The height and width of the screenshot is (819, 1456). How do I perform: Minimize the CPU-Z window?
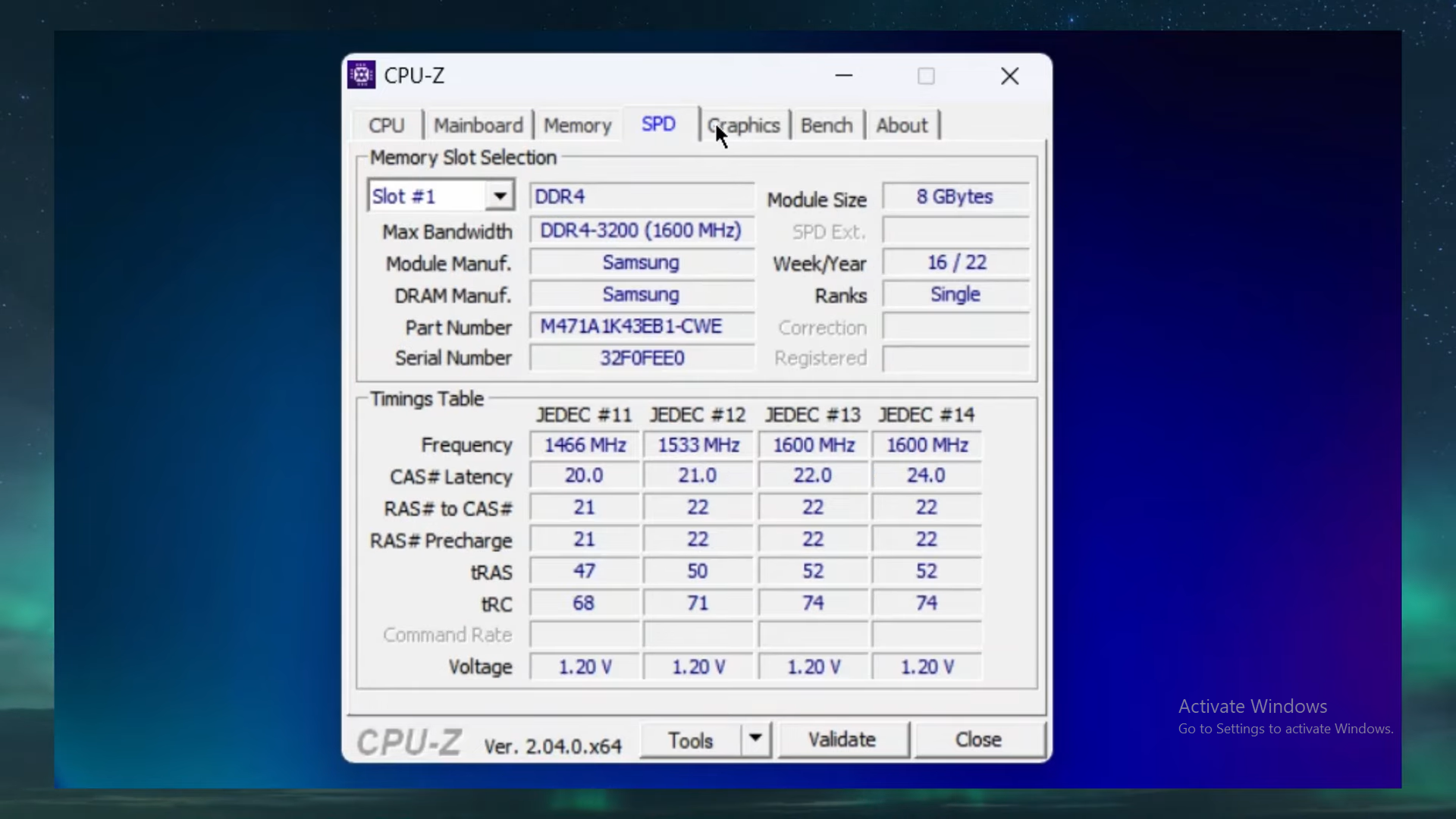point(844,76)
